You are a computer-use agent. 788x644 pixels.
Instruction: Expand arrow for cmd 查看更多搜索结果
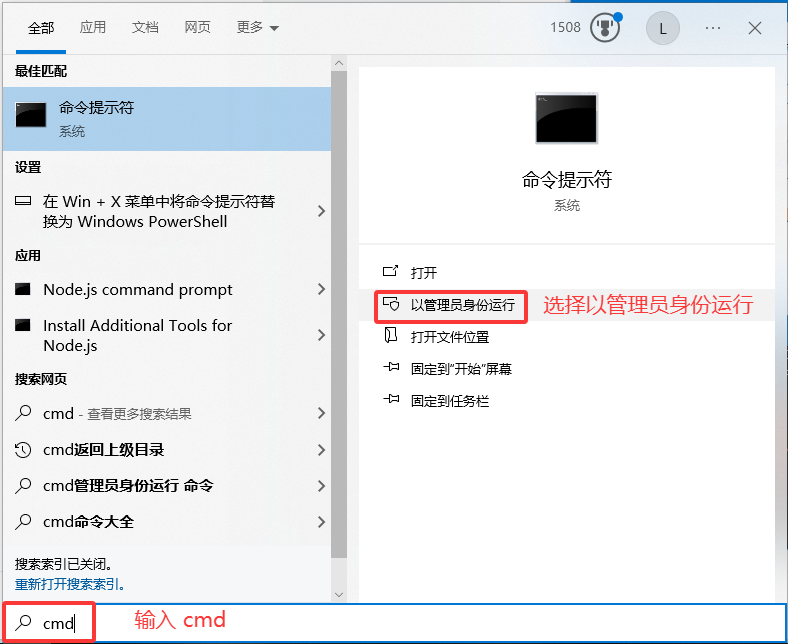pyautogui.click(x=322, y=413)
